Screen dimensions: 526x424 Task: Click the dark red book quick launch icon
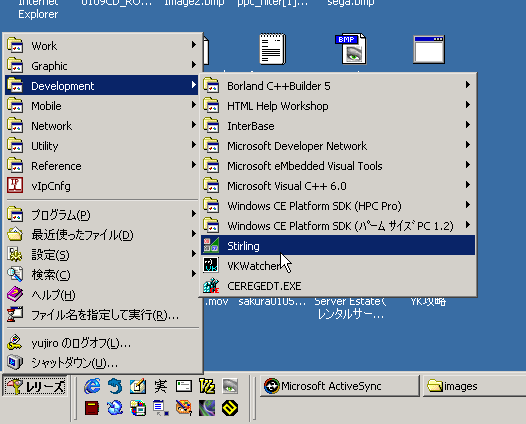92,408
